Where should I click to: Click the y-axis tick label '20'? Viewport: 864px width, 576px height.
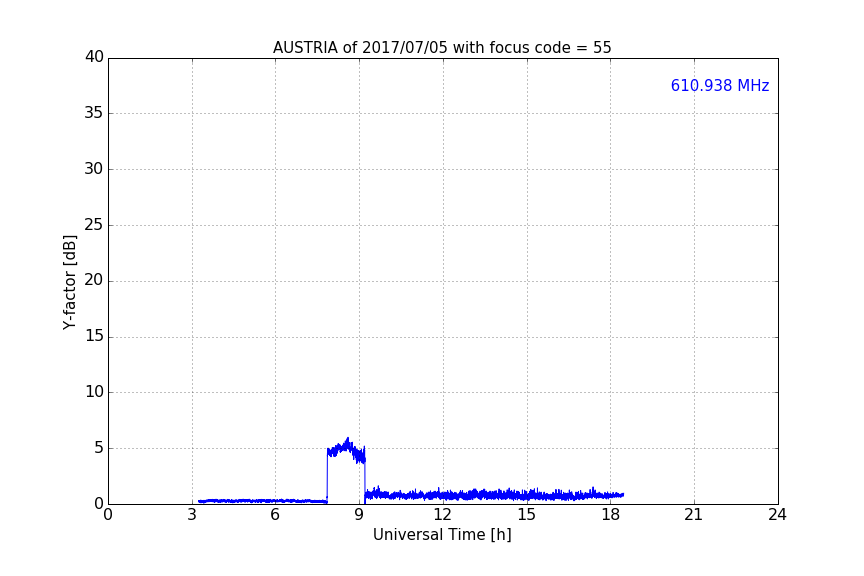94,281
